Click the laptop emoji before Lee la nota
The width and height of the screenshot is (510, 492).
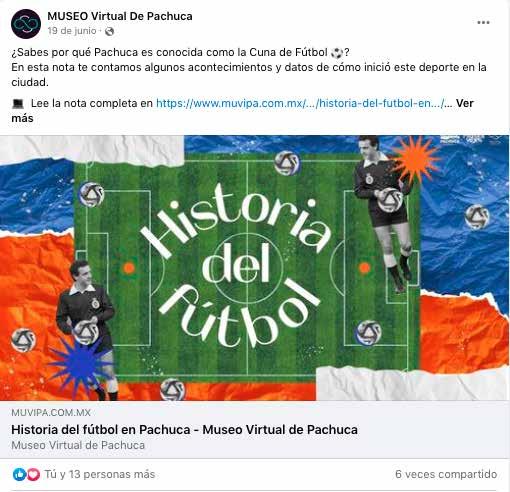(x=18, y=104)
